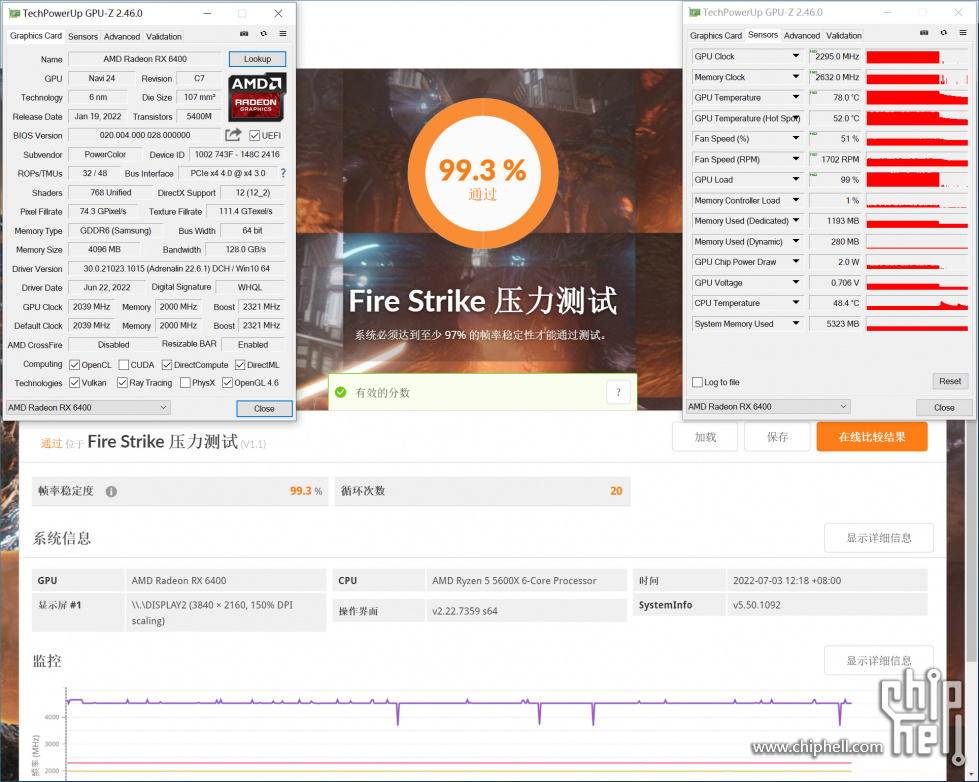This screenshot has height=782, width=979.
Task: Switch to Advanced tab in the Graphics Card GPU-Z window
Action: point(122,36)
